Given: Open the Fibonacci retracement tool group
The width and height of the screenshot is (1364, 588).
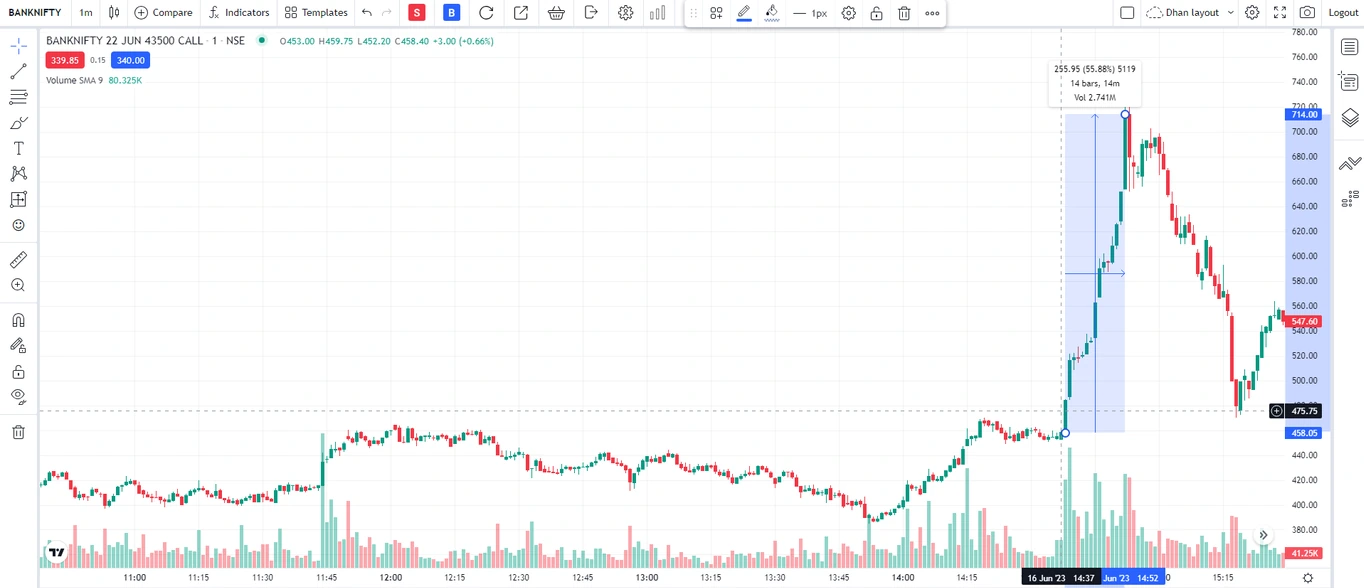Looking at the screenshot, I should click(18, 97).
